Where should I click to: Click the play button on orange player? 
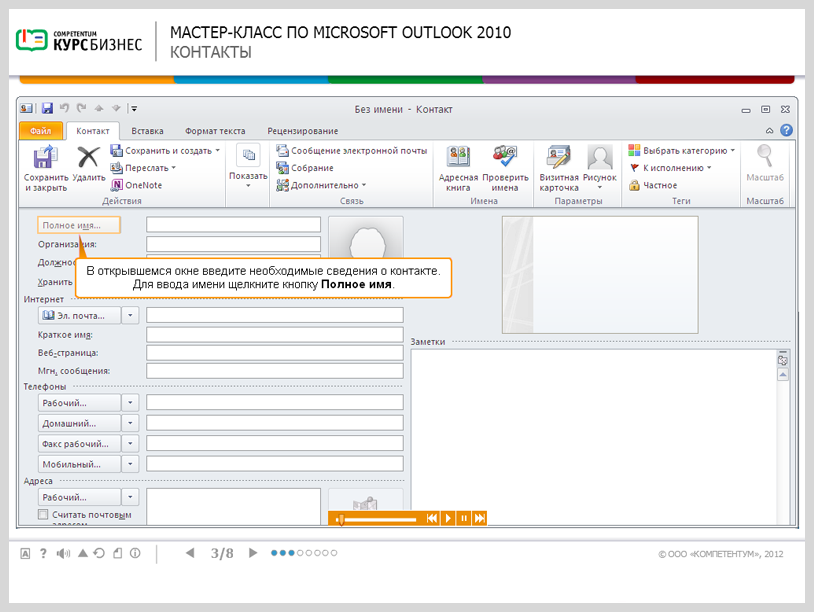pos(448,518)
